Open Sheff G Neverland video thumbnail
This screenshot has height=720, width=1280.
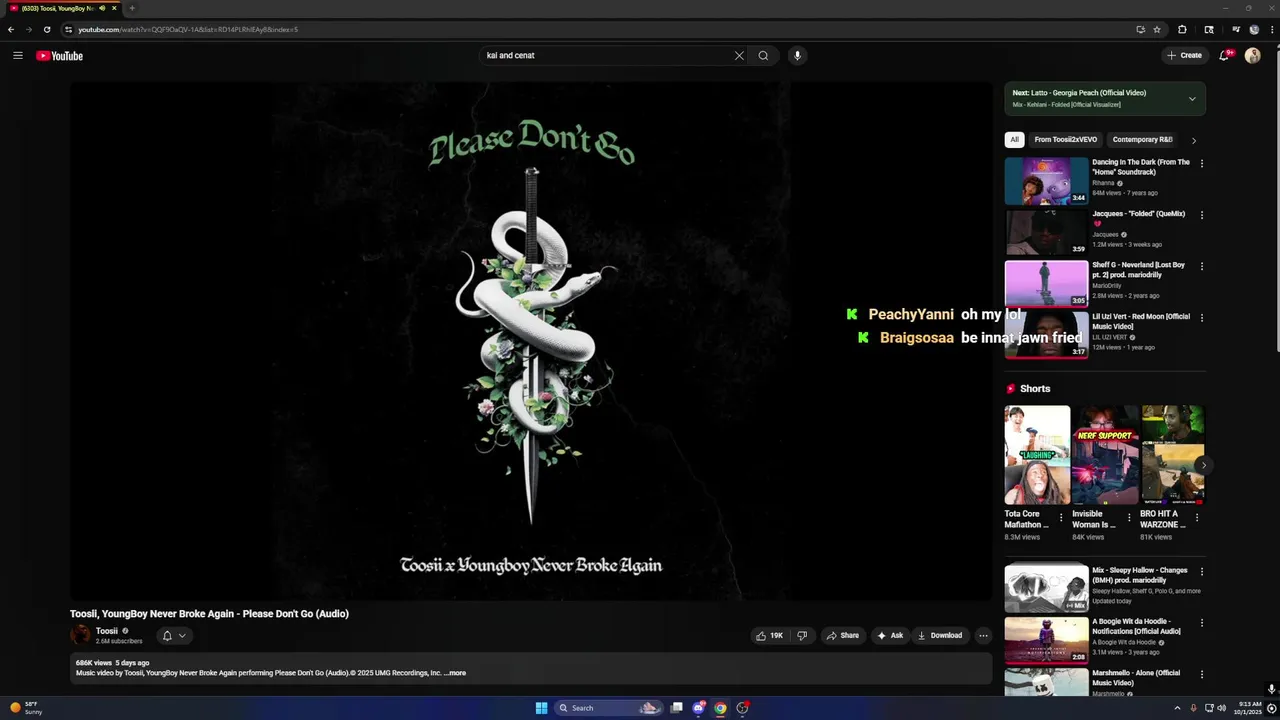coord(1046,284)
